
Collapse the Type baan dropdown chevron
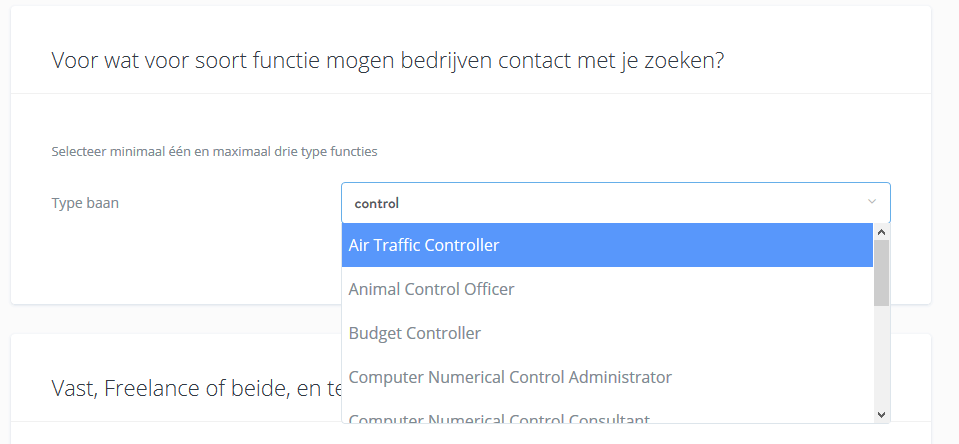871,202
